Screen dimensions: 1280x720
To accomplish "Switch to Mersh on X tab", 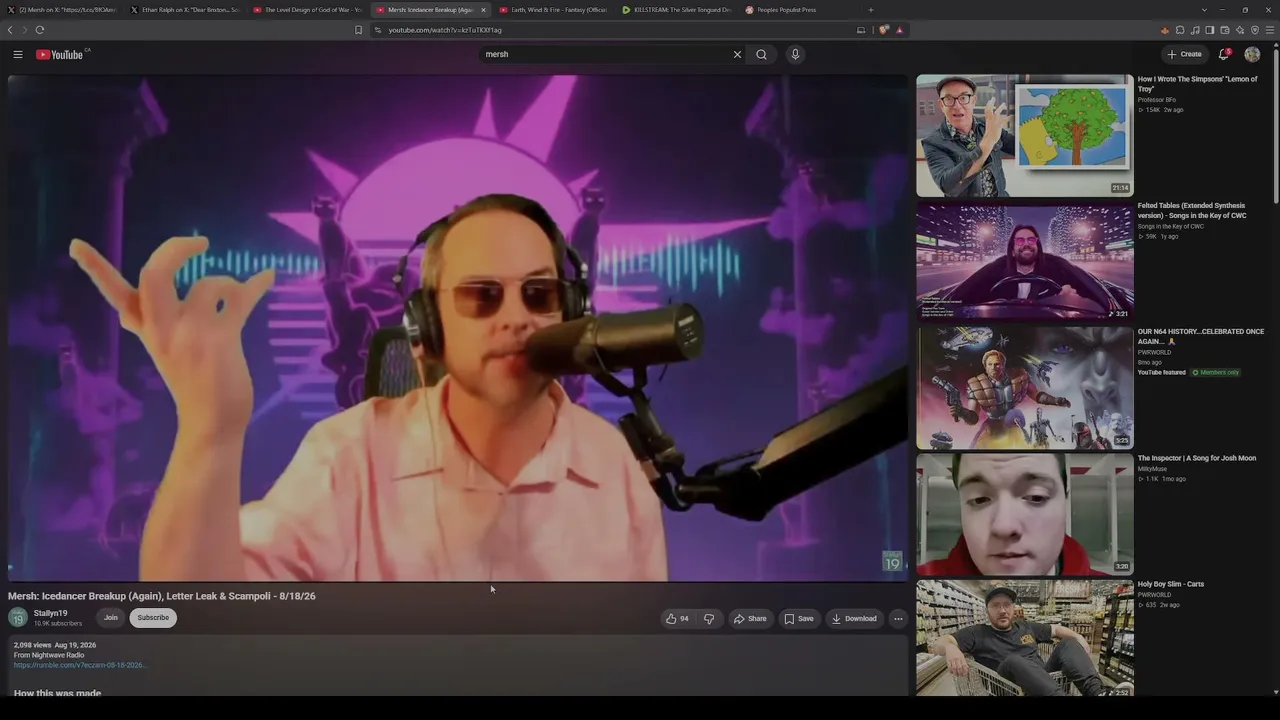I will tap(62, 10).
